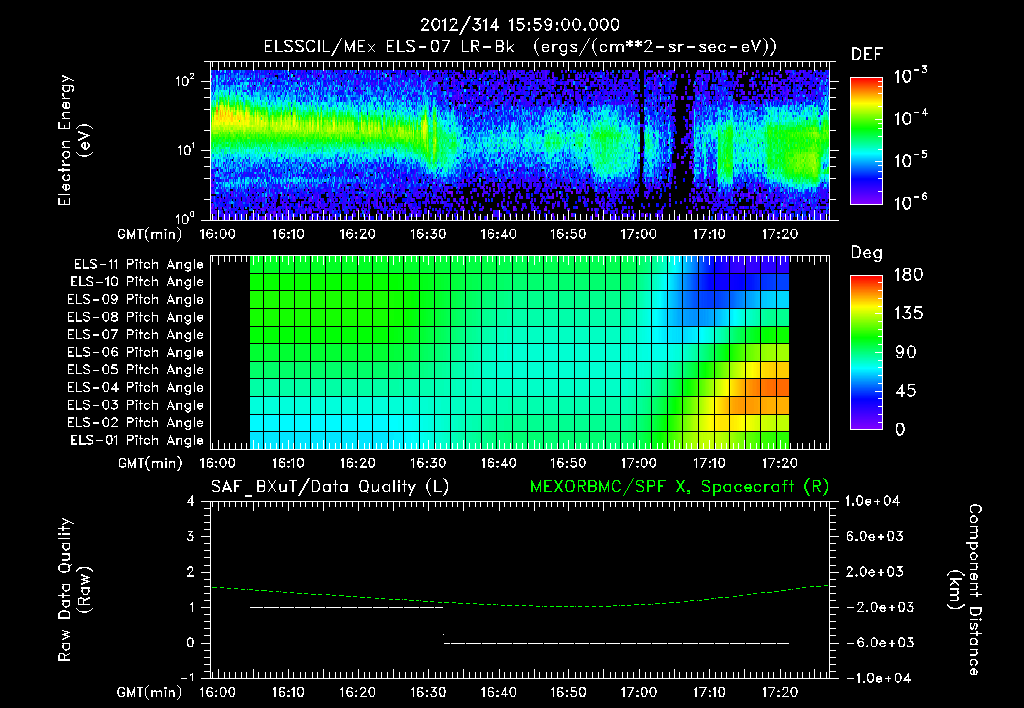Click the ELS-07 Pitch Angle row label

pyautogui.click(x=136, y=334)
